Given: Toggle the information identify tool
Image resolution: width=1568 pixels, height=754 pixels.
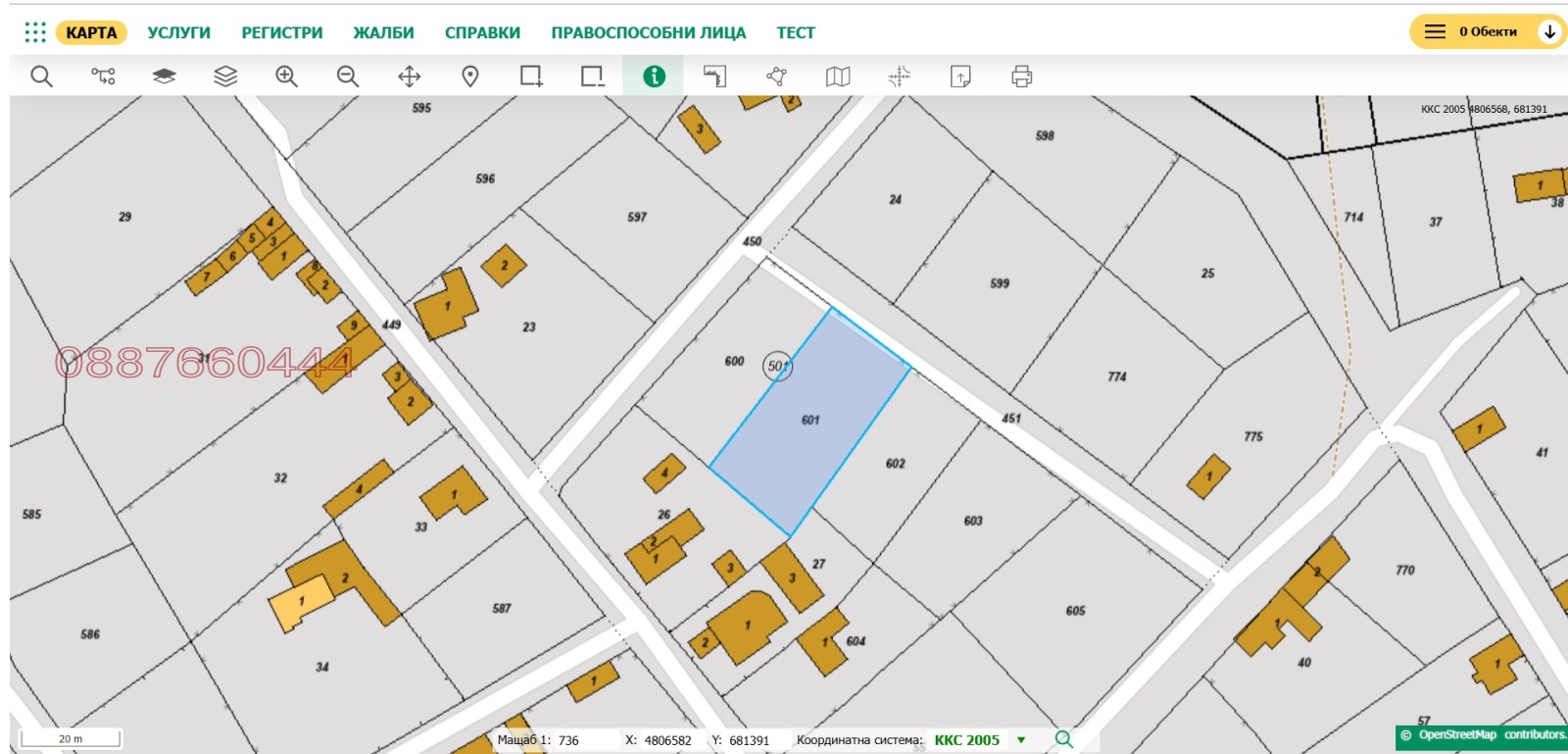Looking at the screenshot, I should coord(654,76).
